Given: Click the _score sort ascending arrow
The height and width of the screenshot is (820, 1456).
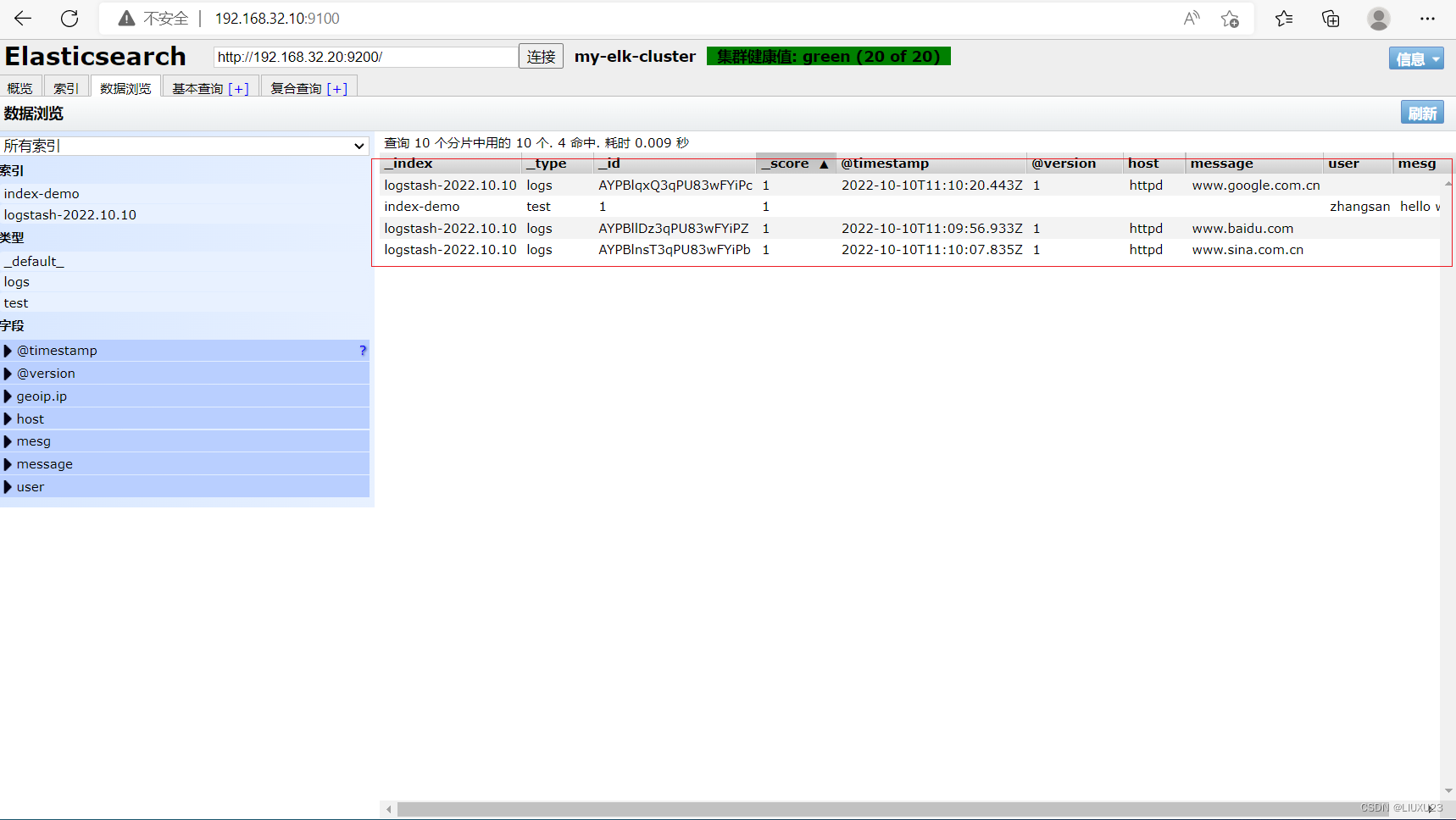Looking at the screenshot, I should point(824,164).
